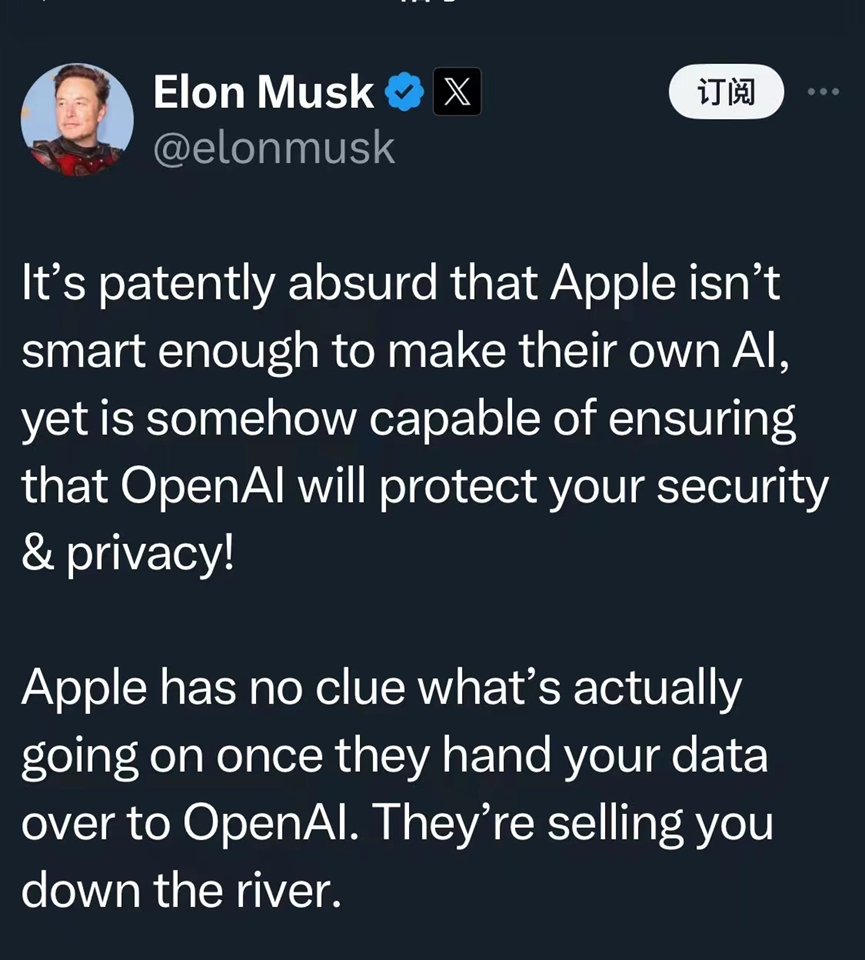
Task: Click the phrase "They're selling you"
Action: point(573,824)
